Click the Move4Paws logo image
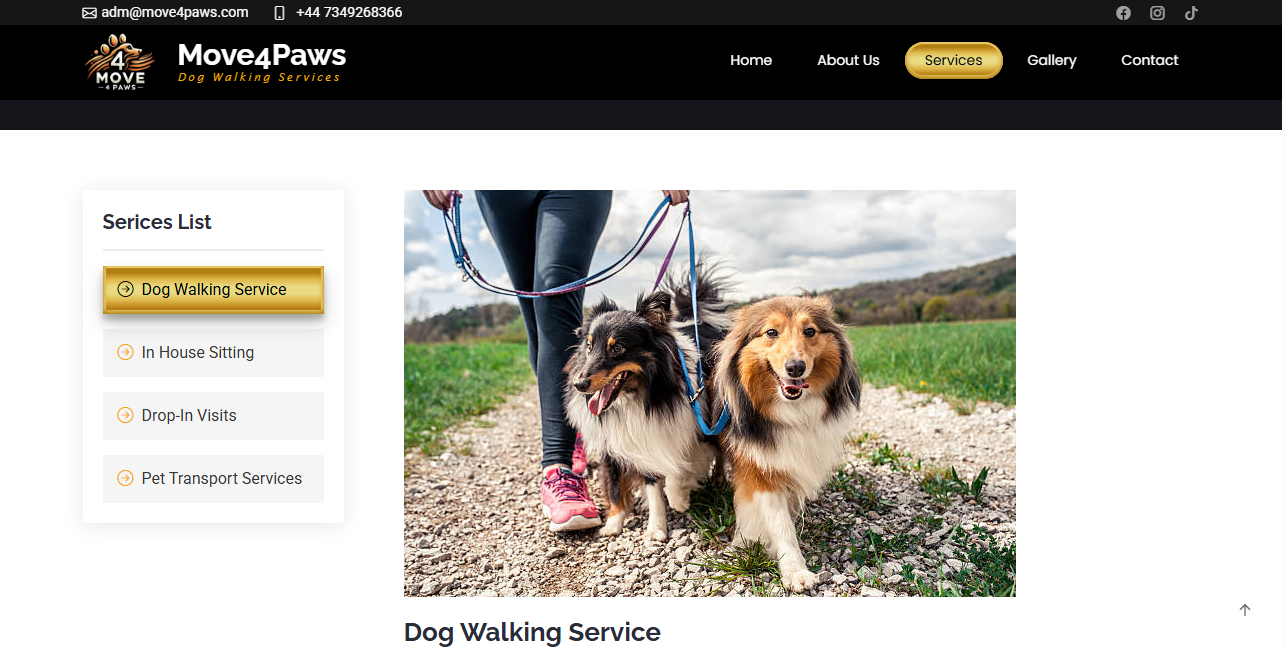This screenshot has width=1285, height=647. 120,62
